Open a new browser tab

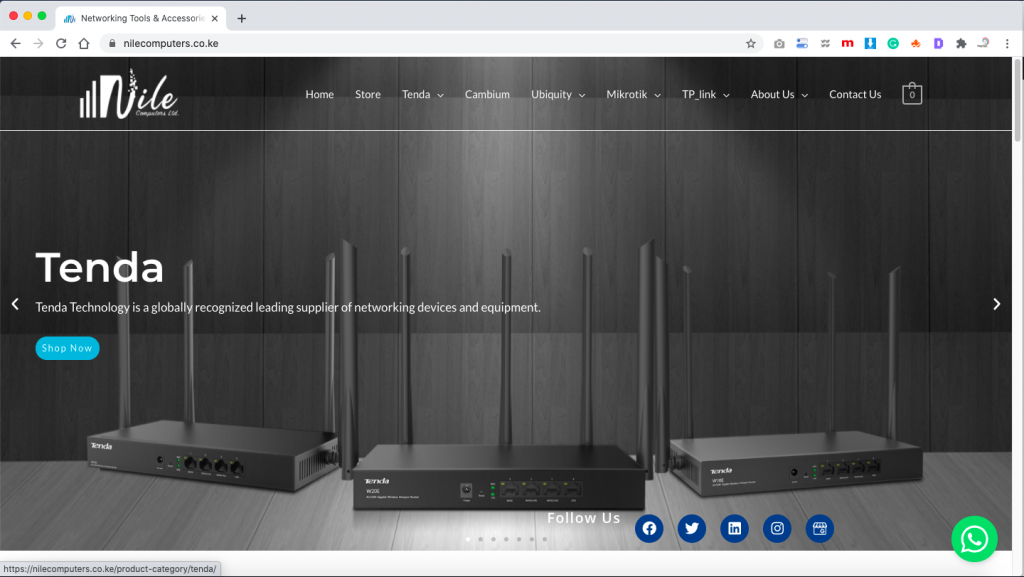(x=242, y=18)
